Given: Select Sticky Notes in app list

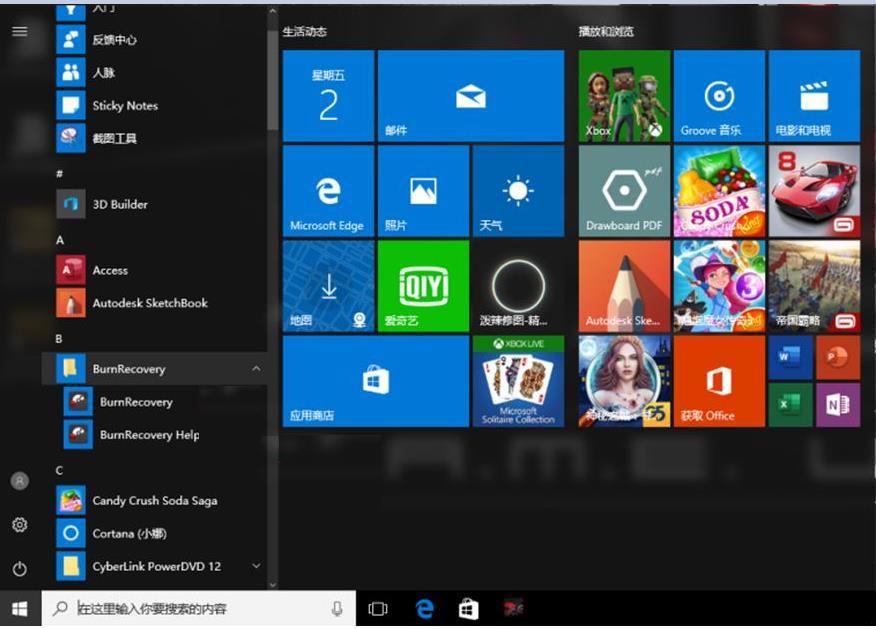Looking at the screenshot, I should 125,106.
